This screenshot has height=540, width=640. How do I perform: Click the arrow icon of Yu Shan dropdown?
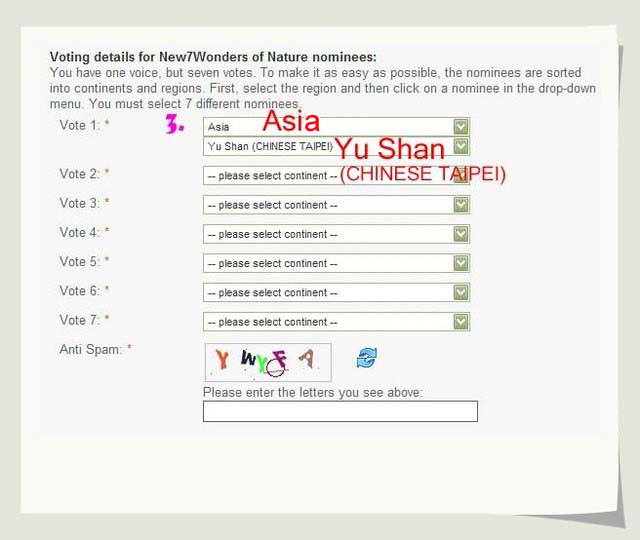pos(461,146)
